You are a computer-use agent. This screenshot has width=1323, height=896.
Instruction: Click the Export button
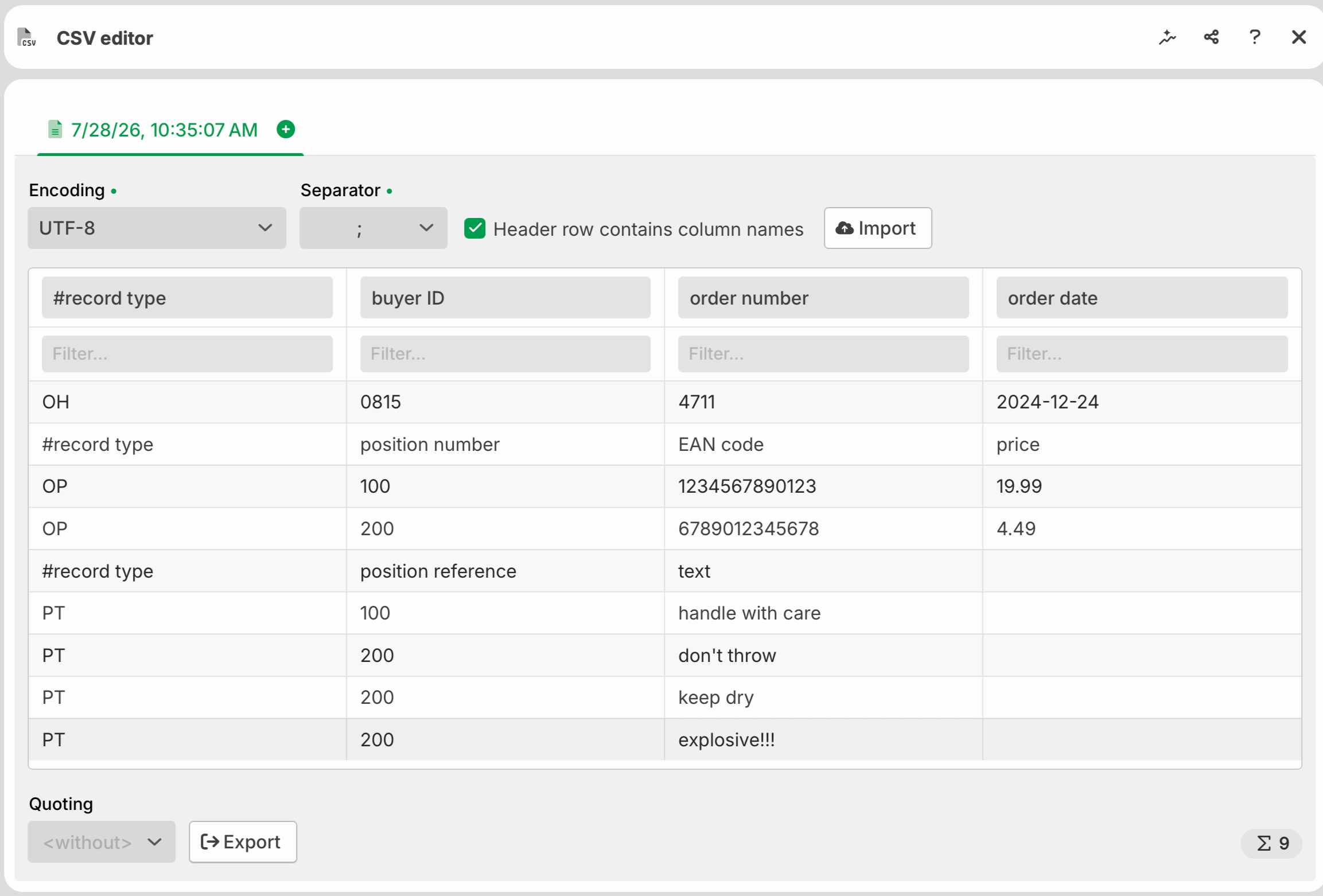pyautogui.click(x=243, y=842)
